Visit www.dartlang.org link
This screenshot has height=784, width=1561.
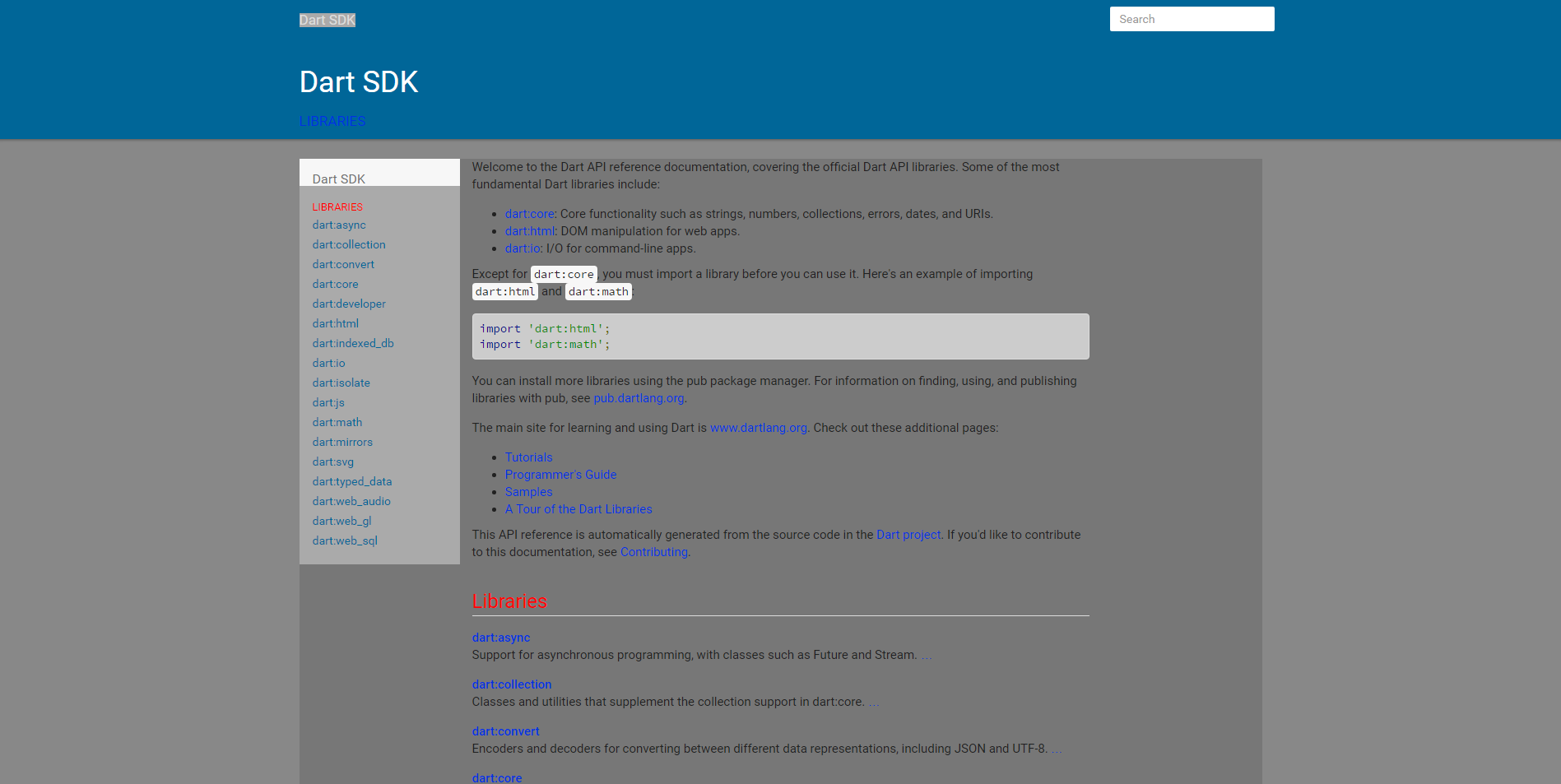(759, 428)
